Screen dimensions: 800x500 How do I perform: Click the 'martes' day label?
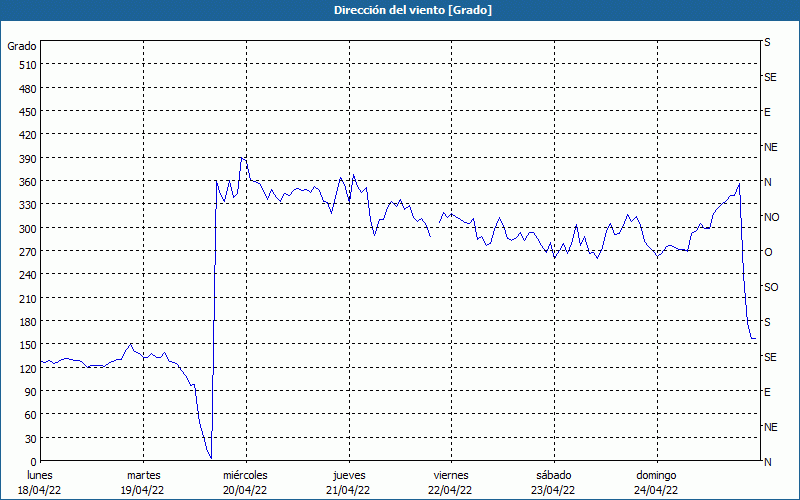144,475
